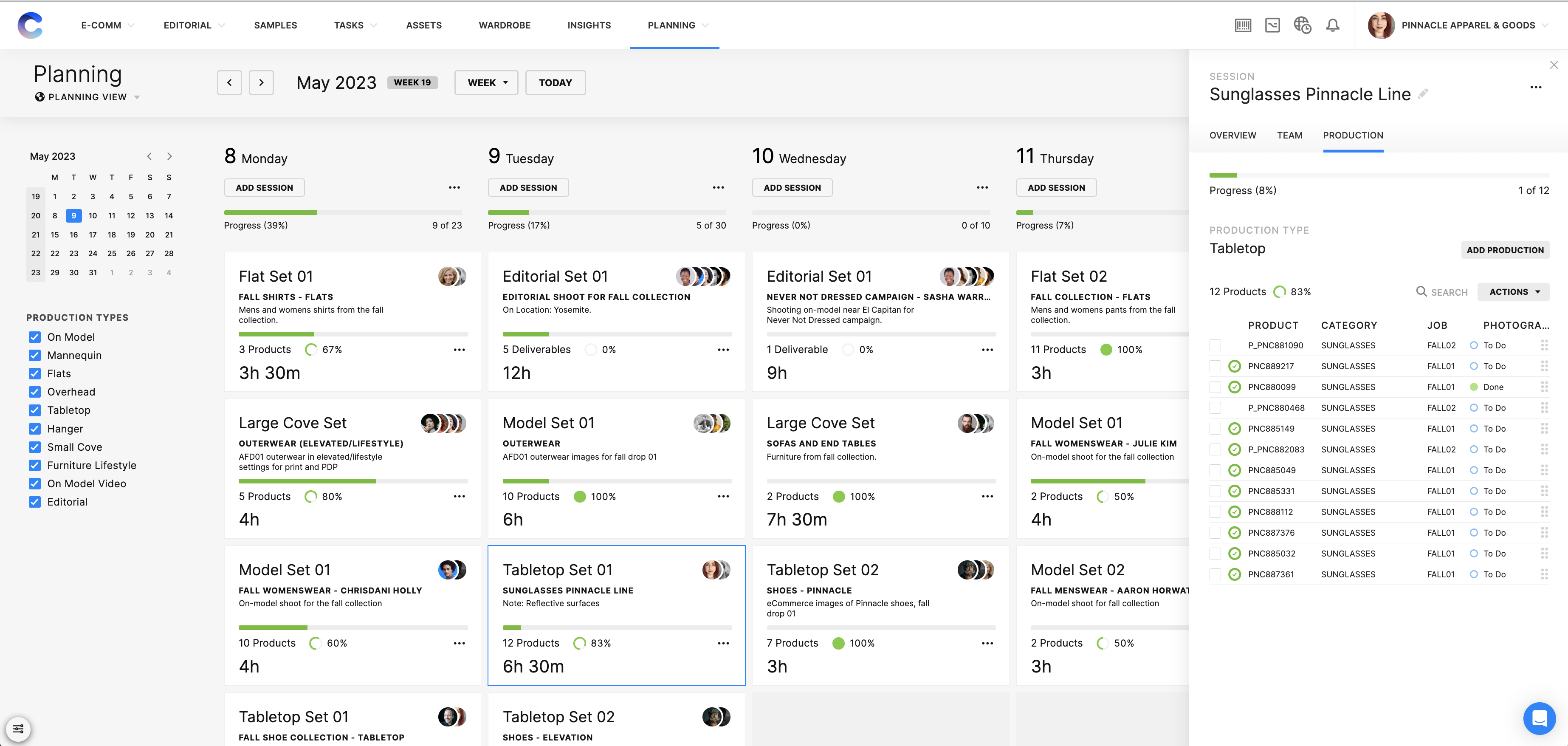This screenshot has height=746, width=1568.
Task: Click Tuesday's progress bar (17%)
Action: click(x=607, y=212)
